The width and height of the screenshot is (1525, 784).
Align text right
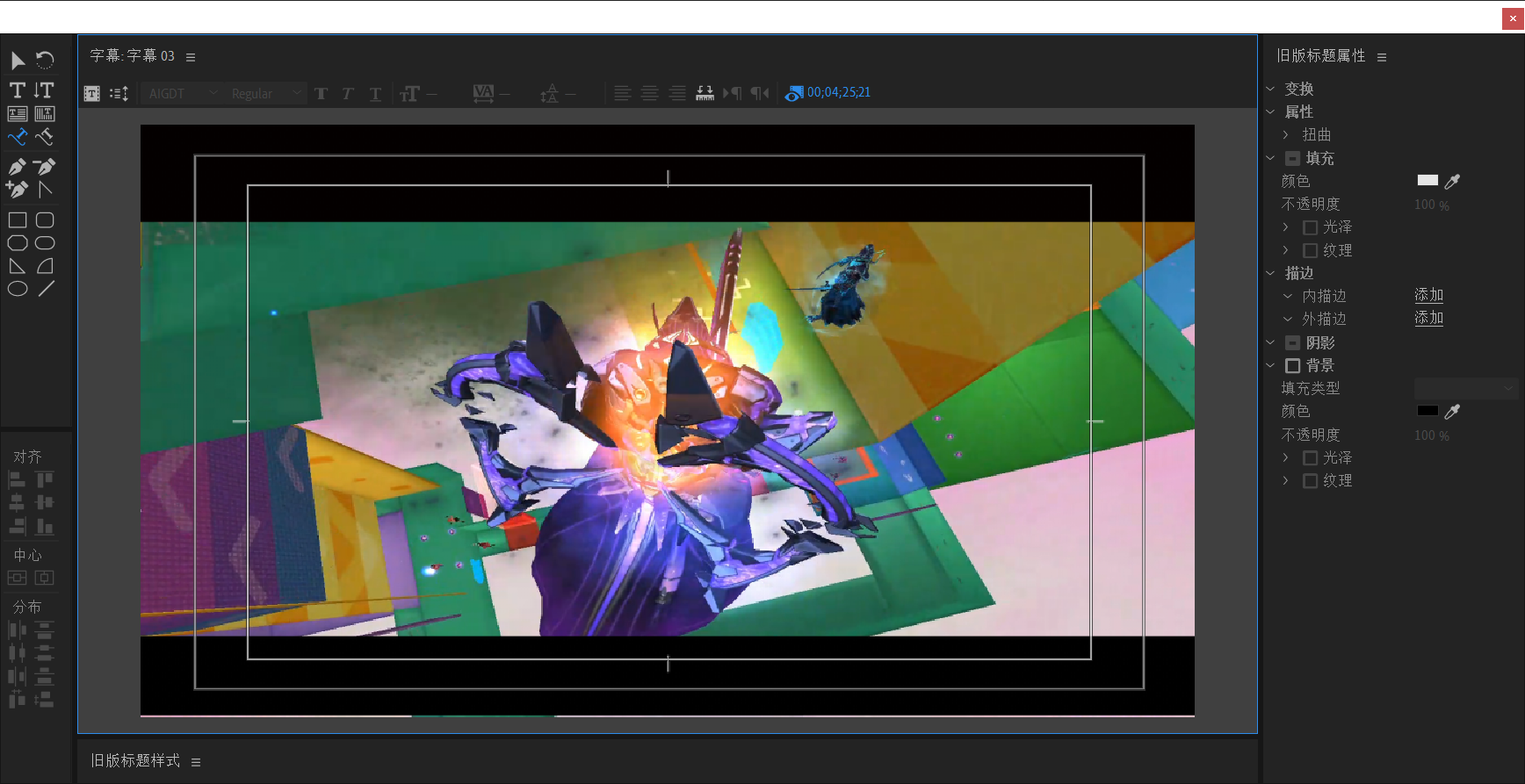click(x=677, y=93)
